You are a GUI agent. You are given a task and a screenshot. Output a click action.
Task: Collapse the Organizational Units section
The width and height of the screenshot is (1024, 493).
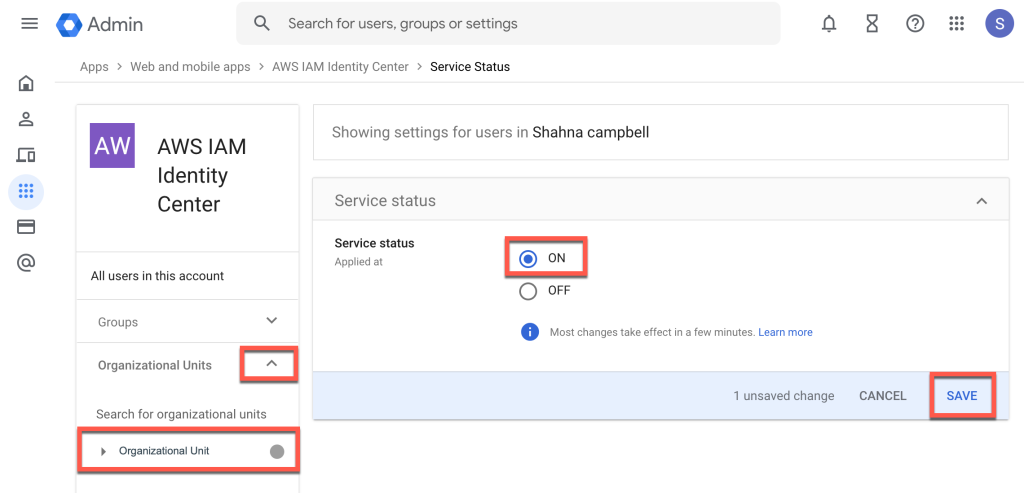(x=272, y=364)
